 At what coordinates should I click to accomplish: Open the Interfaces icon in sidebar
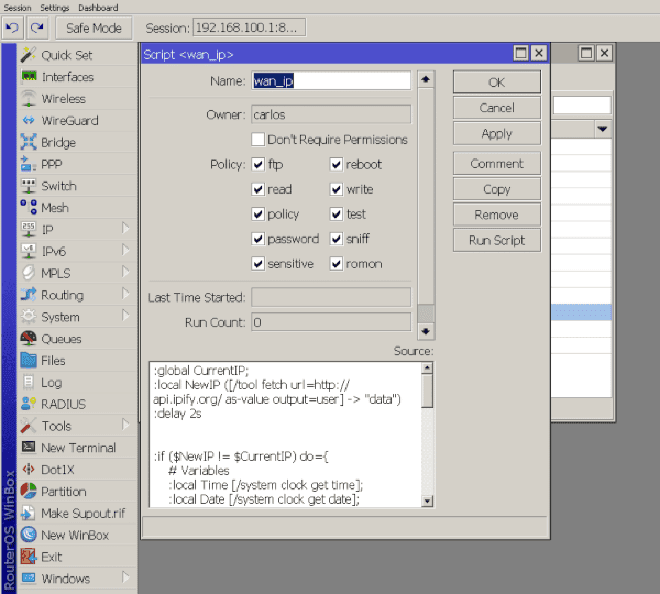(29, 76)
